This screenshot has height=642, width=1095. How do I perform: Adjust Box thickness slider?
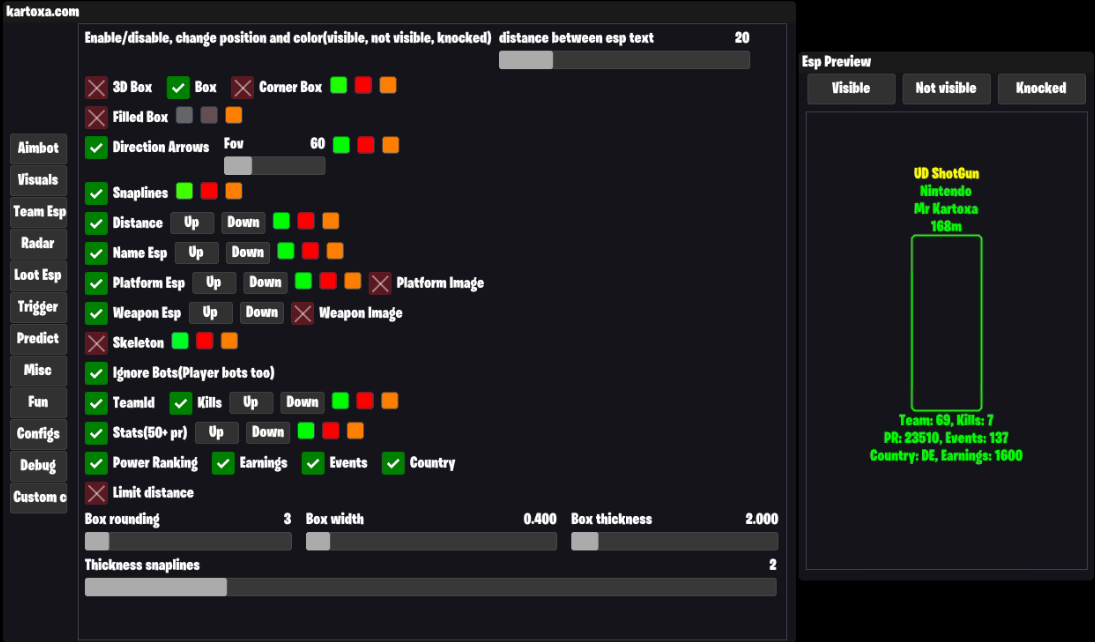point(675,541)
